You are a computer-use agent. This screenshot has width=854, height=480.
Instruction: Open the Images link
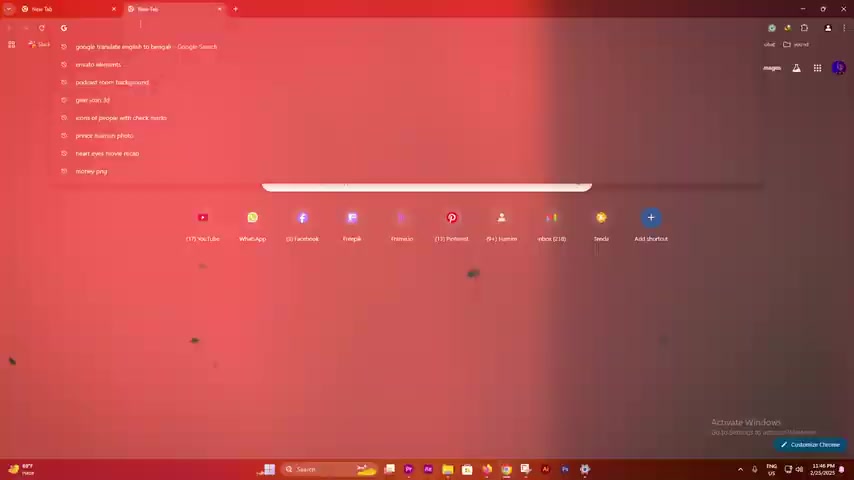(x=772, y=68)
